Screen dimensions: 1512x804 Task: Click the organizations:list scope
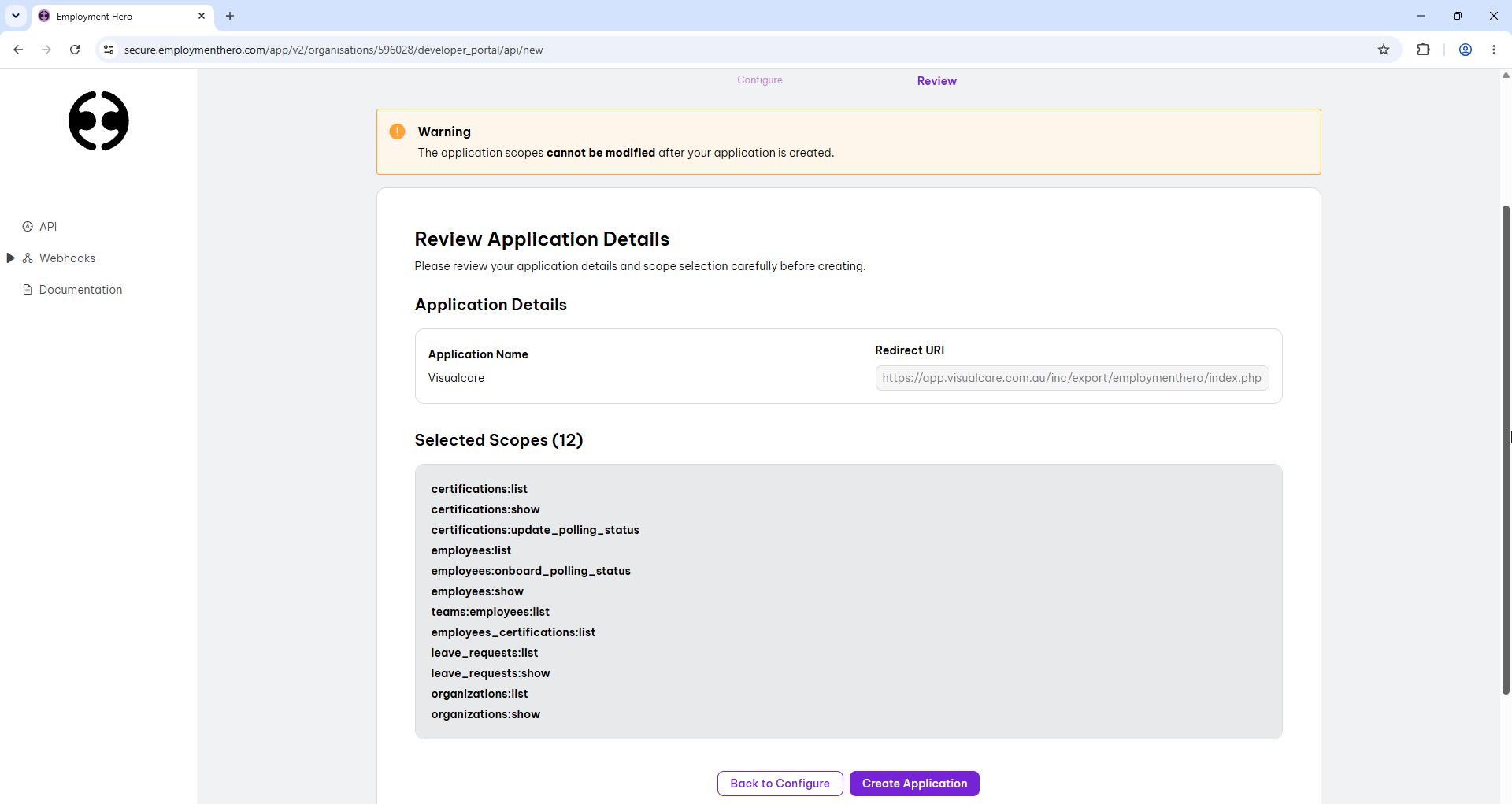(480, 694)
